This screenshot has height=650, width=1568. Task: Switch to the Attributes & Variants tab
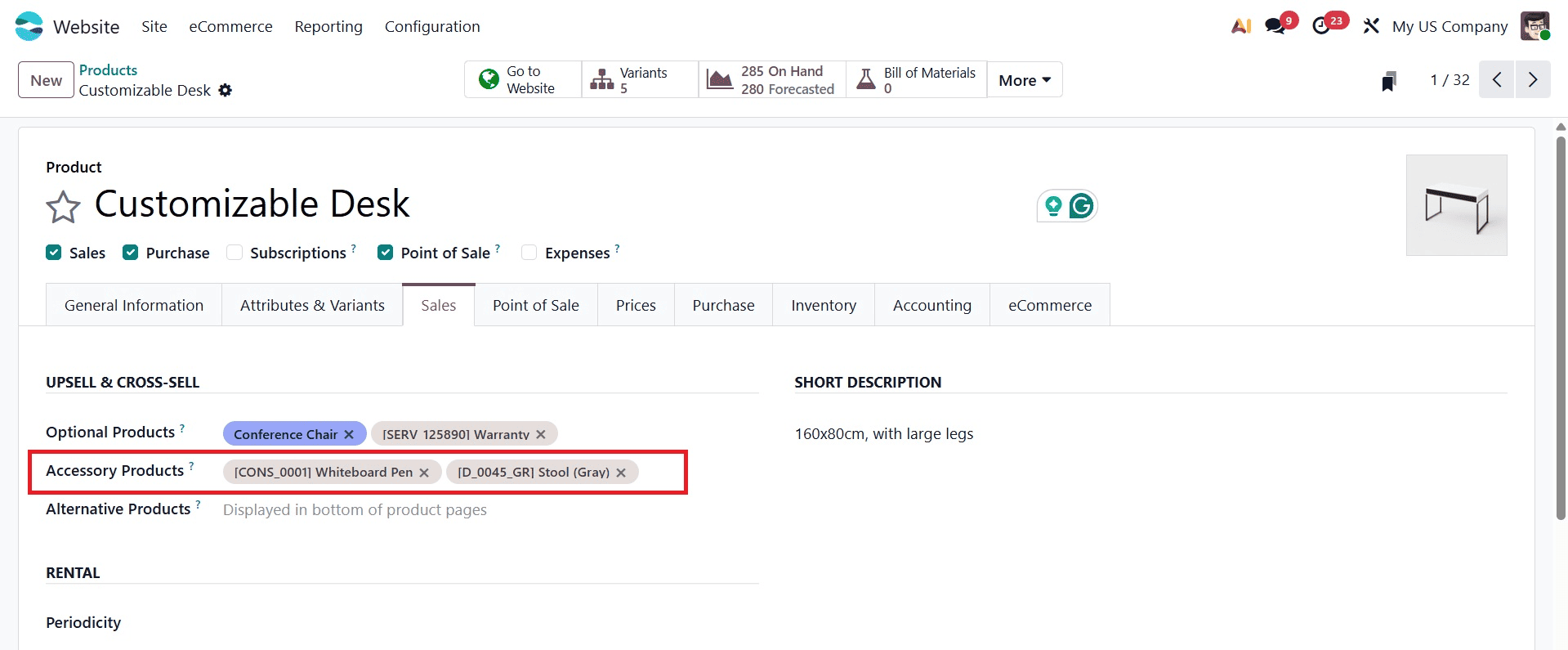tap(312, 305)
